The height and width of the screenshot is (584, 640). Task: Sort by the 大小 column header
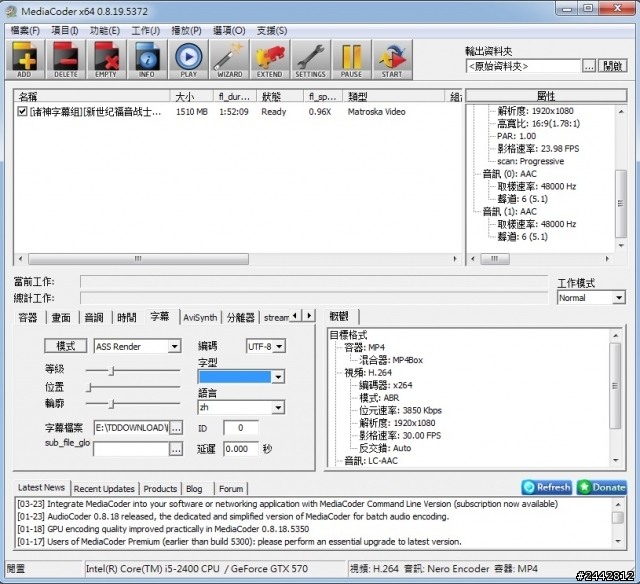(x=191, y=96)
